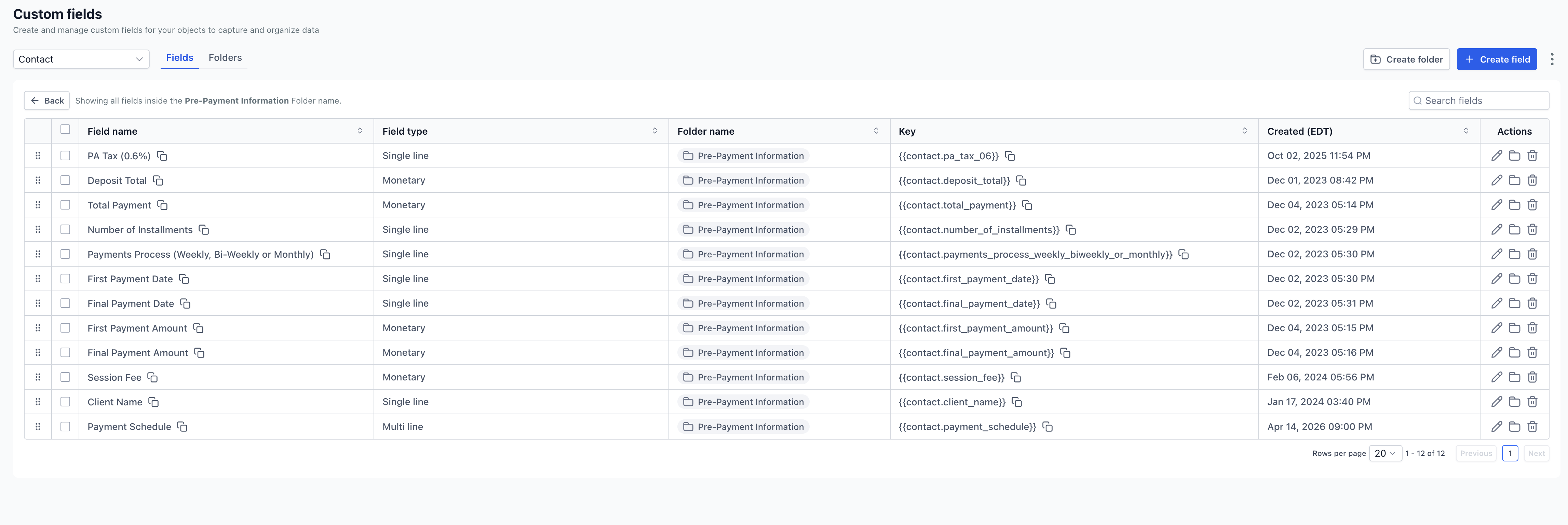Sort by Field type column
The height and width of the screenshot is (525, 1568).
(x=655, y=131)
